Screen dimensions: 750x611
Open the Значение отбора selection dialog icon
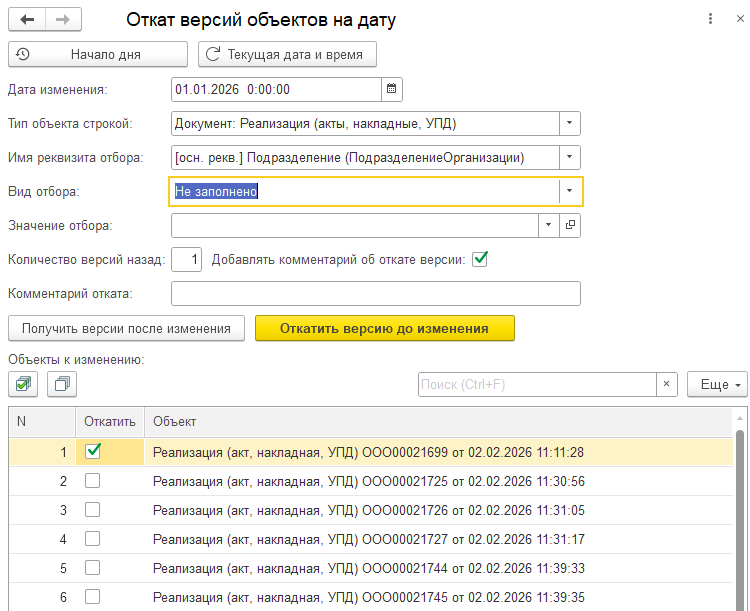[570, 226]
